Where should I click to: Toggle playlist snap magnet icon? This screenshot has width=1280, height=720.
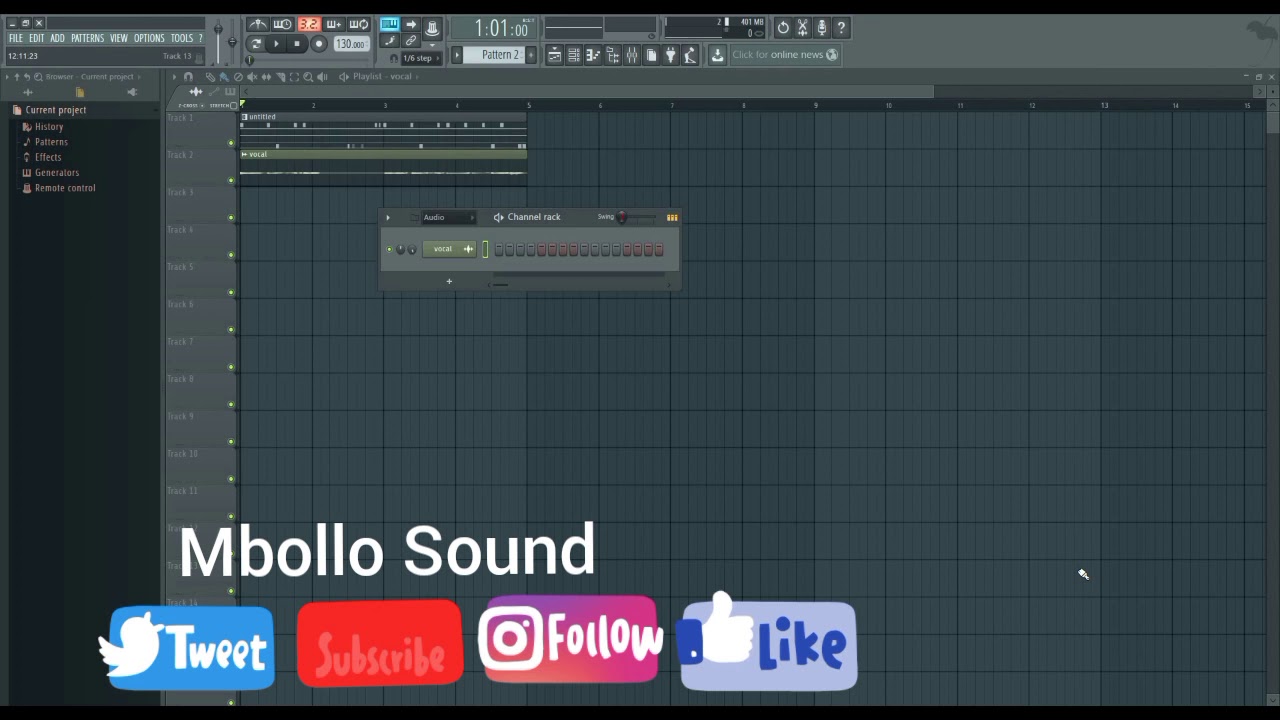[x=188, y=77]
